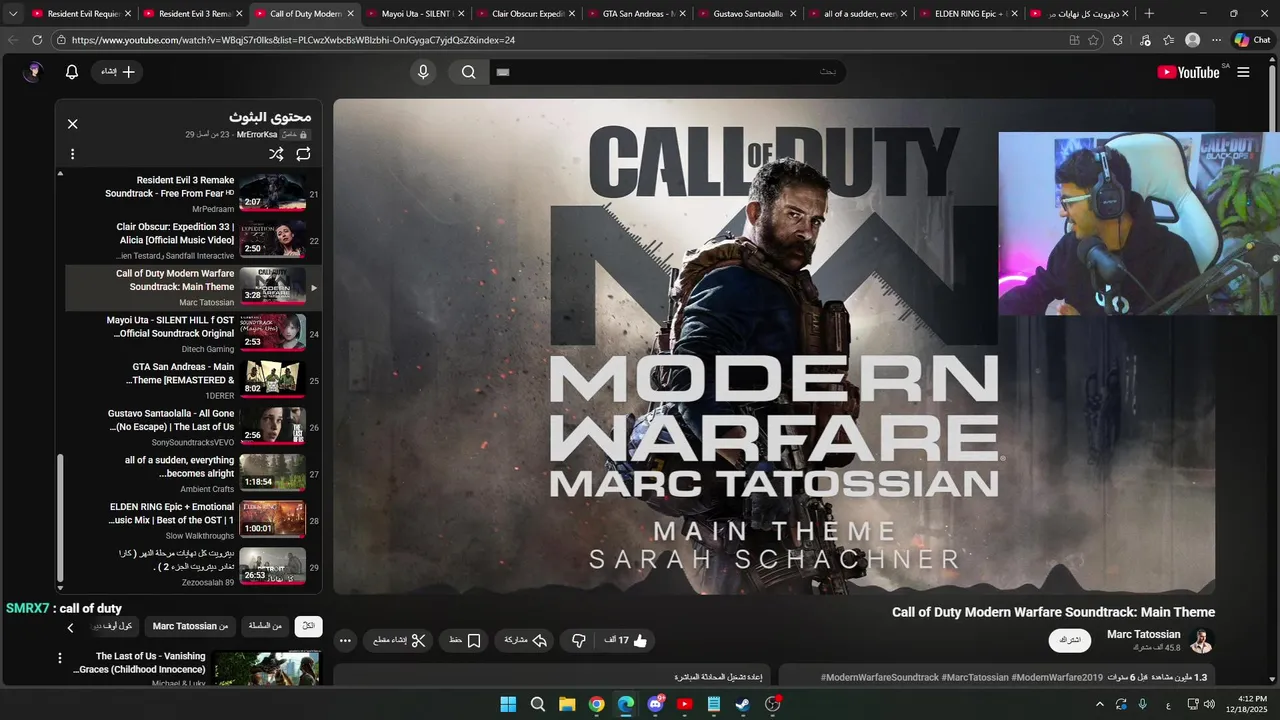Open YouTube notifications bell
The width and height of the screenshot is (1280, 720).
[72, 72]
